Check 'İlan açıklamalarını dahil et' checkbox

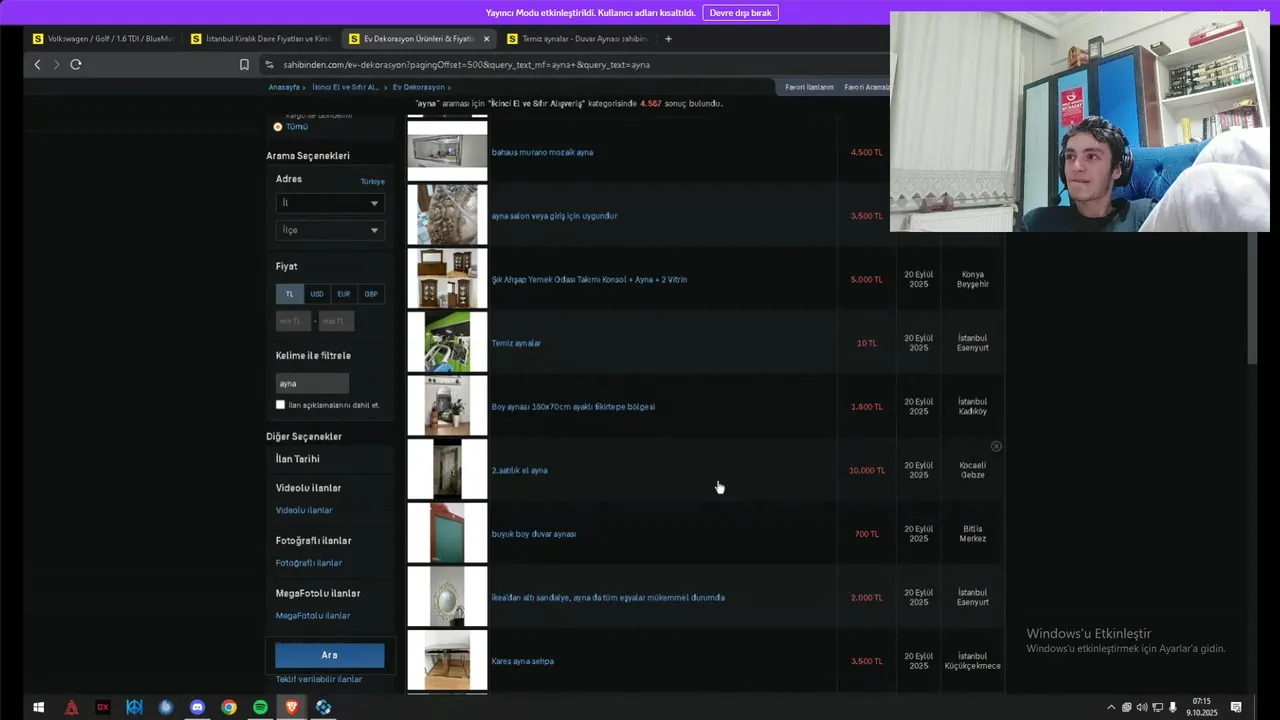[x=280, y=405]
